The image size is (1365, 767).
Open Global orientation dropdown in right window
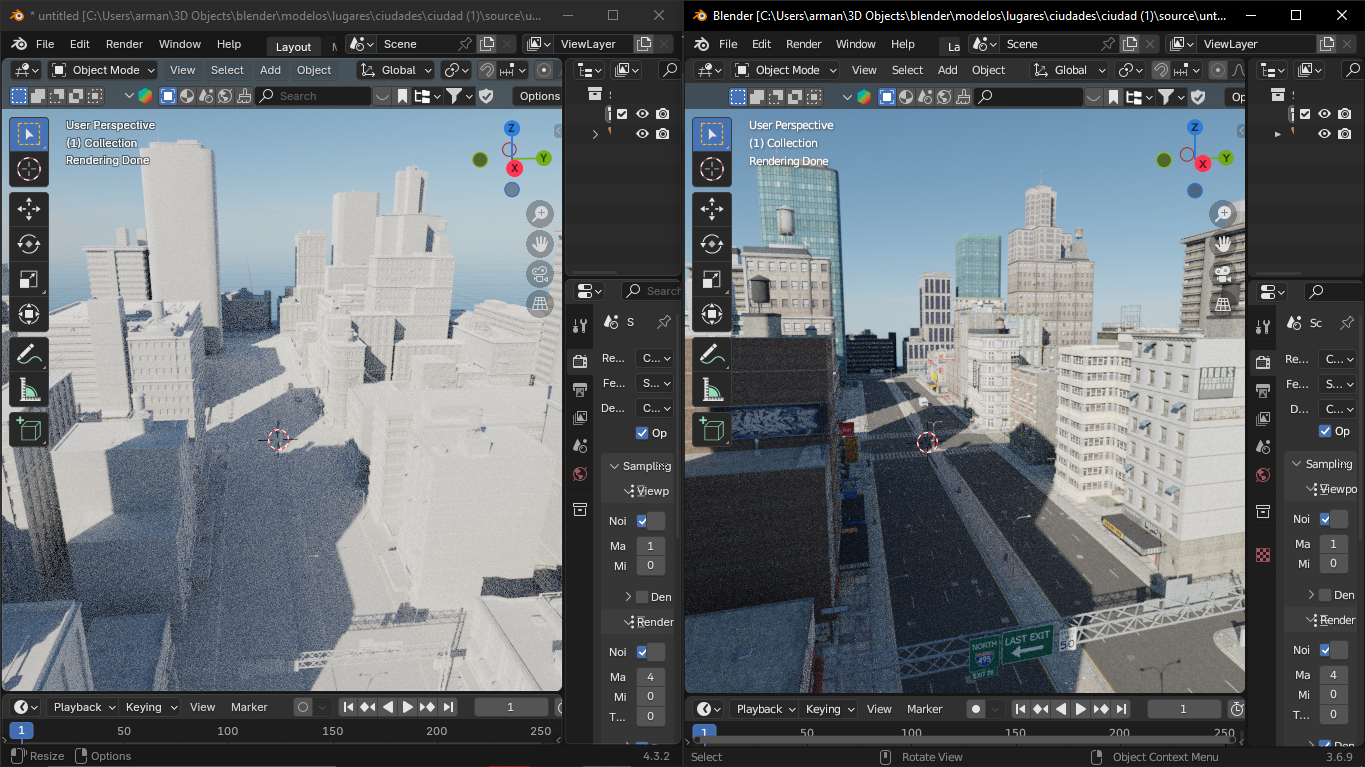coord(1069,70)
